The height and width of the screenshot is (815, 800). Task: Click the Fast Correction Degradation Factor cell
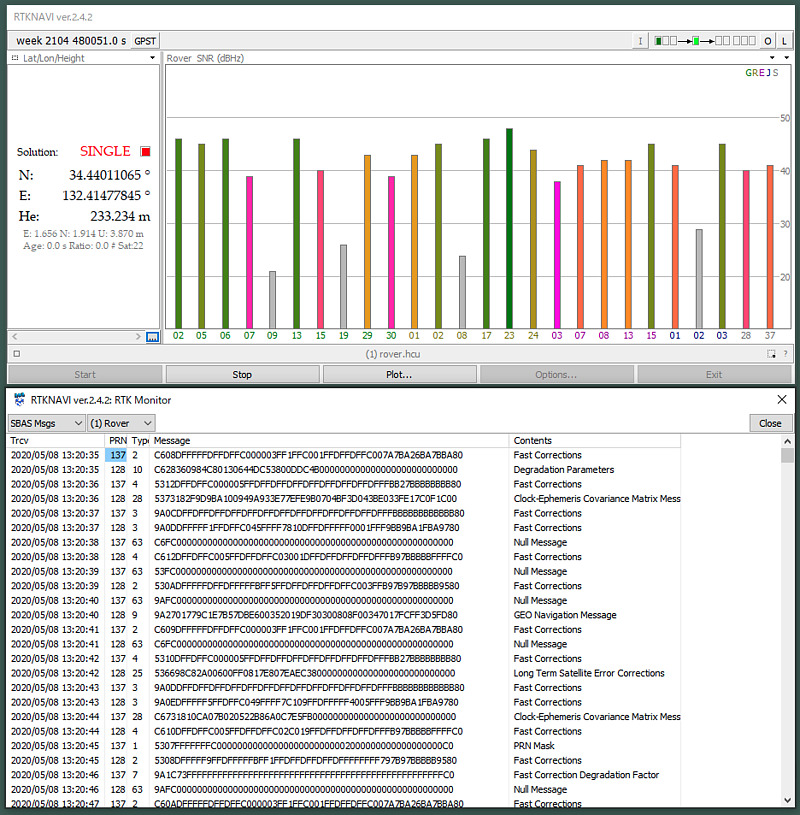click(586, 775)
